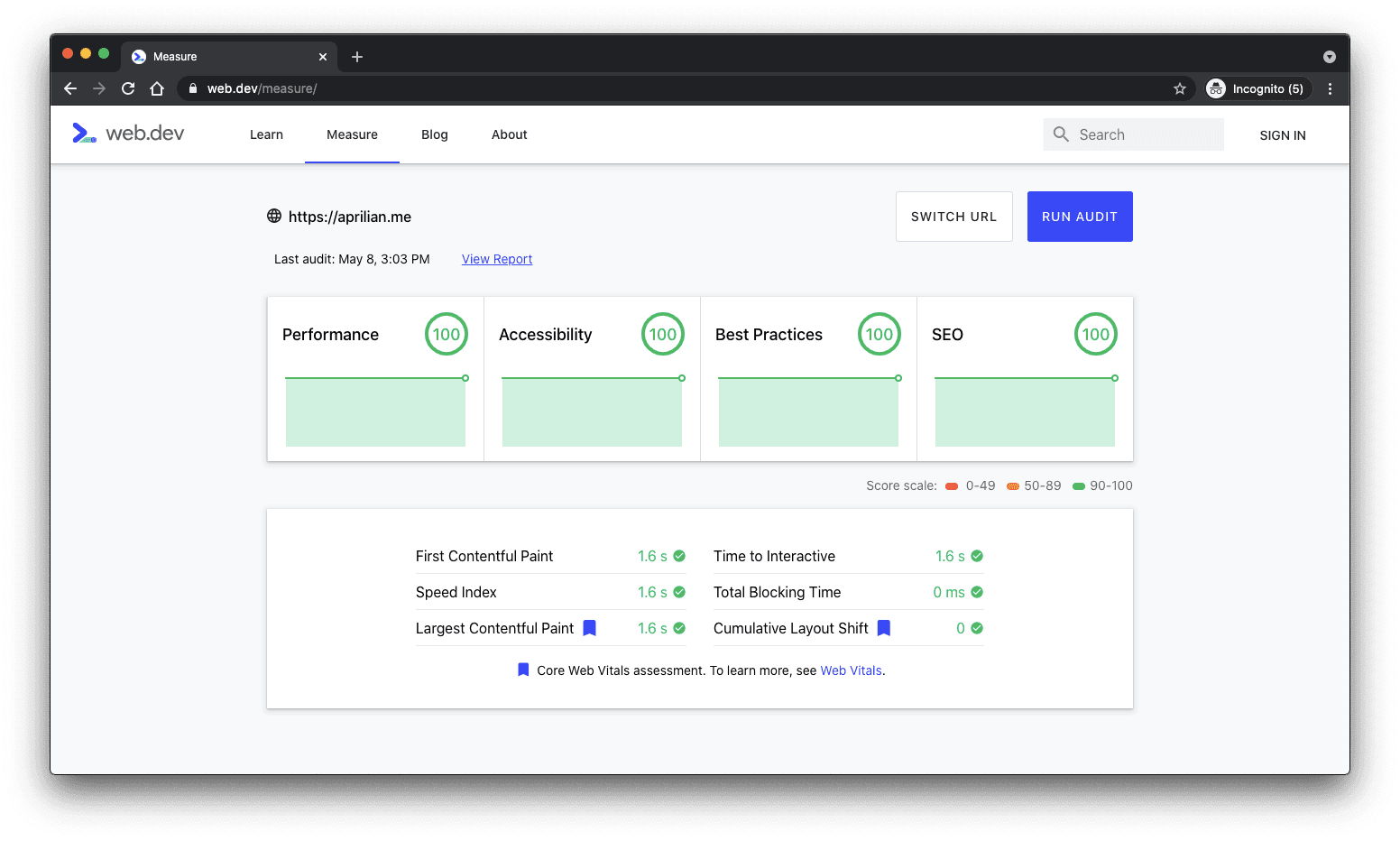
Task: Click the 'Total Blocking Time' label
Action: pos(777,592)
